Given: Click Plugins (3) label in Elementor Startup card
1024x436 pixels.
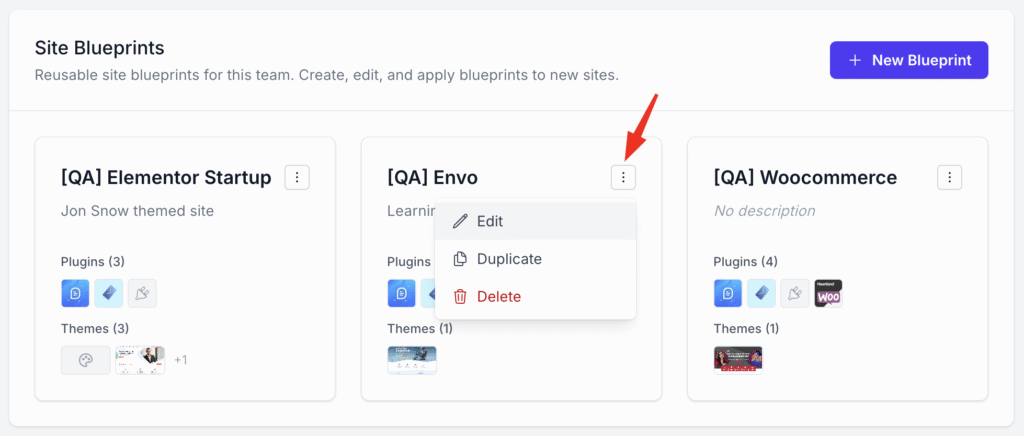Looking at the screenshot, I should coord(93,262).
